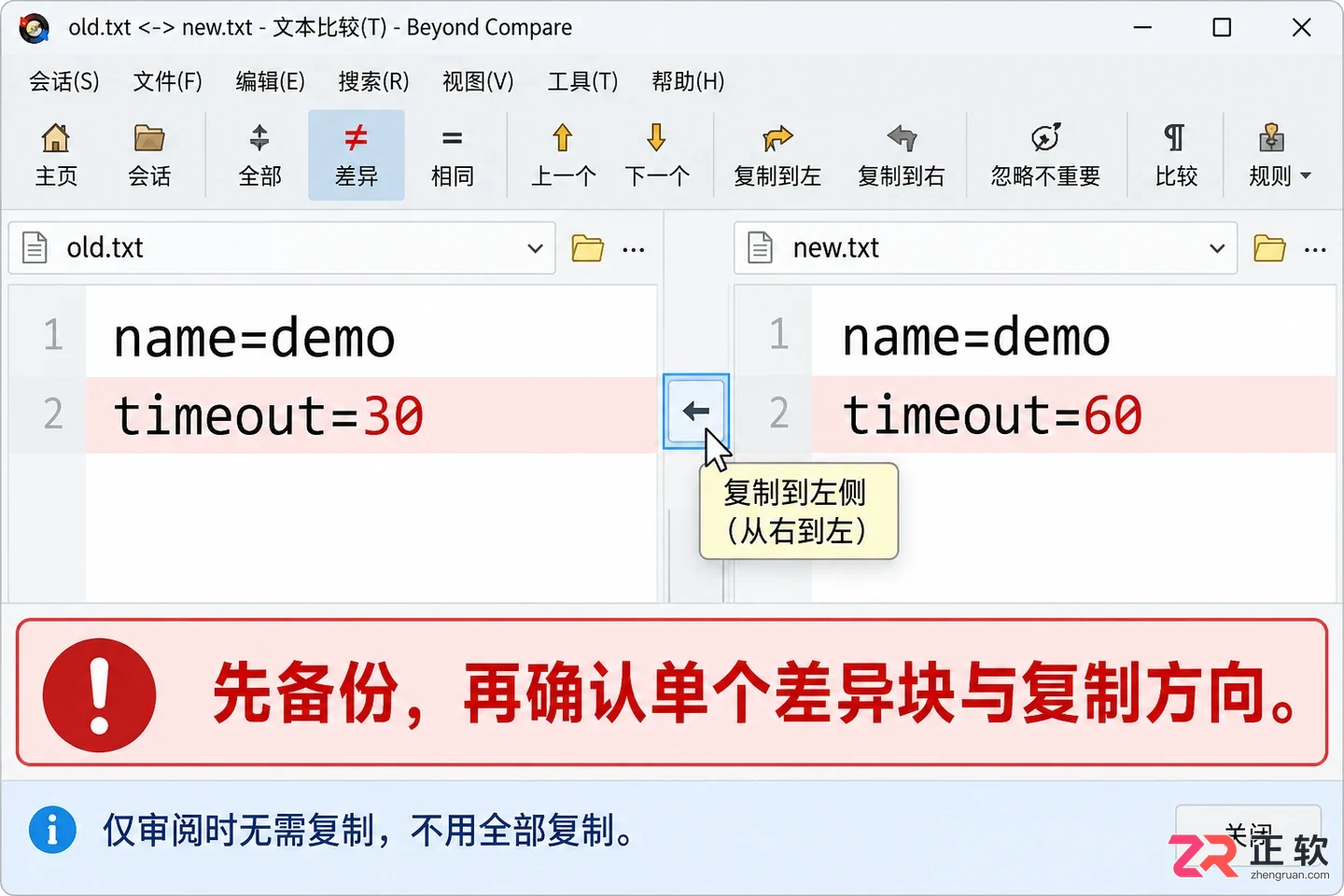Expand the new.txt path dropdown
Image resolution: width=1344 pixels, height=896 pixels.
(1217, 248)
